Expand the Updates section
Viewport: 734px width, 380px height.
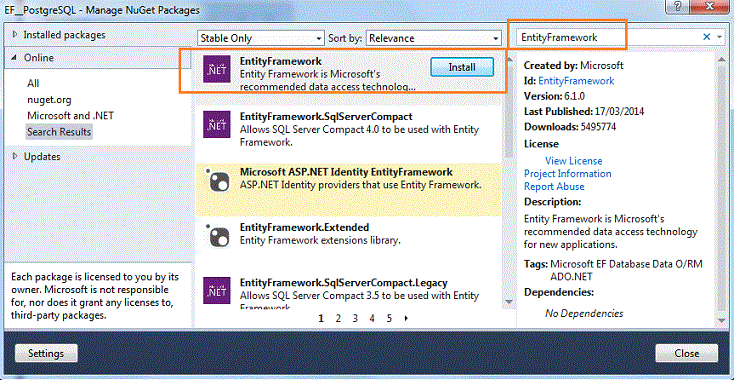point(15,156)
